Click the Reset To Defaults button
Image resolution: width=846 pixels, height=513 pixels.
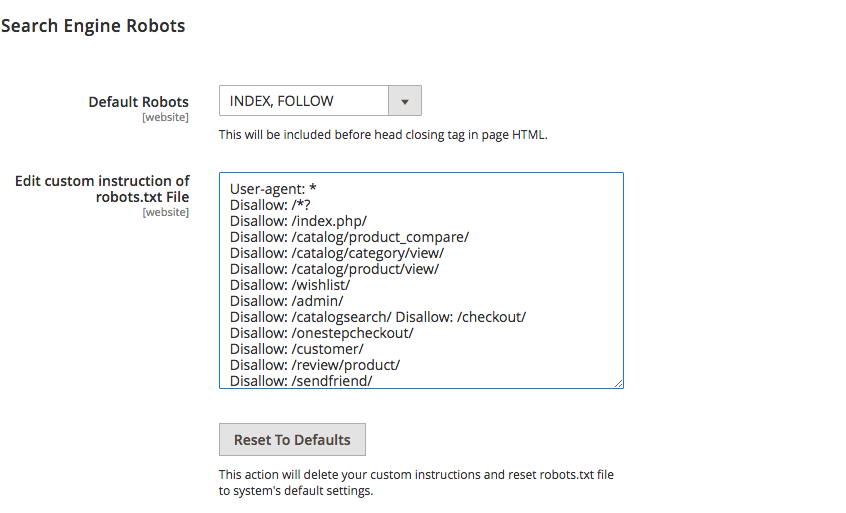tap(292, 440)
